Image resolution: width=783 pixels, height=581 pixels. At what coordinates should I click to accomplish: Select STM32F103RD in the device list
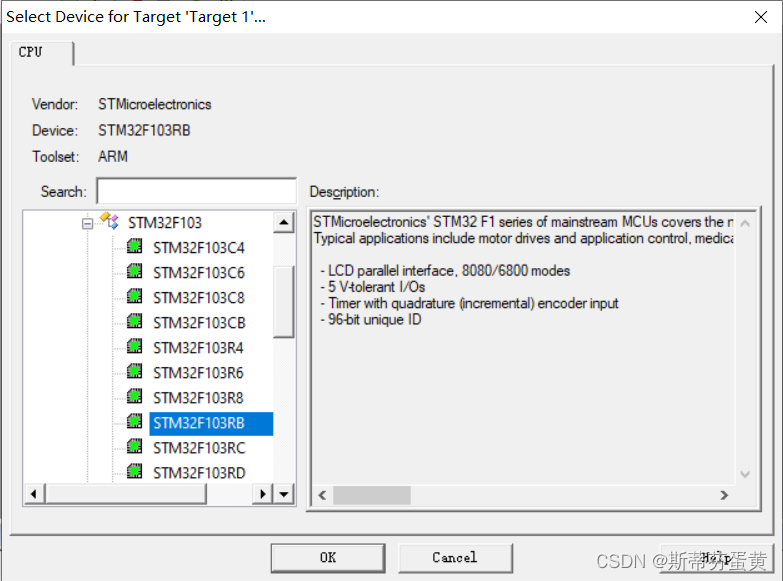[x=199, y=473]
